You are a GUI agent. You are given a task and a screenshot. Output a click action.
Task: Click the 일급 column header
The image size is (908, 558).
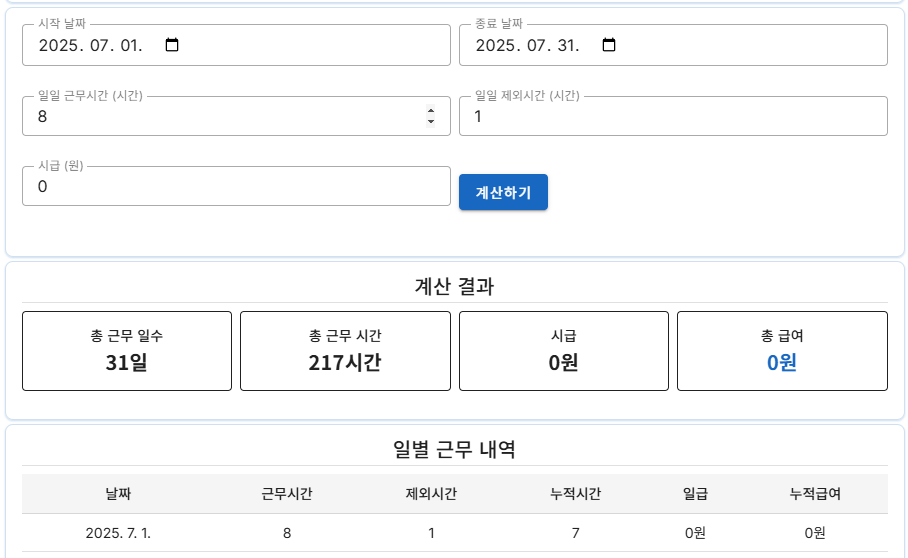coord(695,494)
